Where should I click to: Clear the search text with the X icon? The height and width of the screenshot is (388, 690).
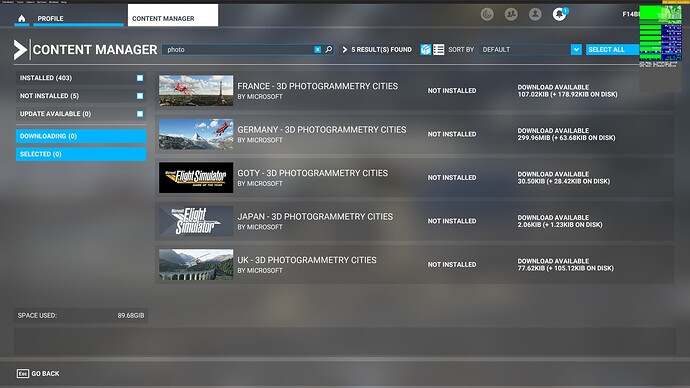[317, 50]
